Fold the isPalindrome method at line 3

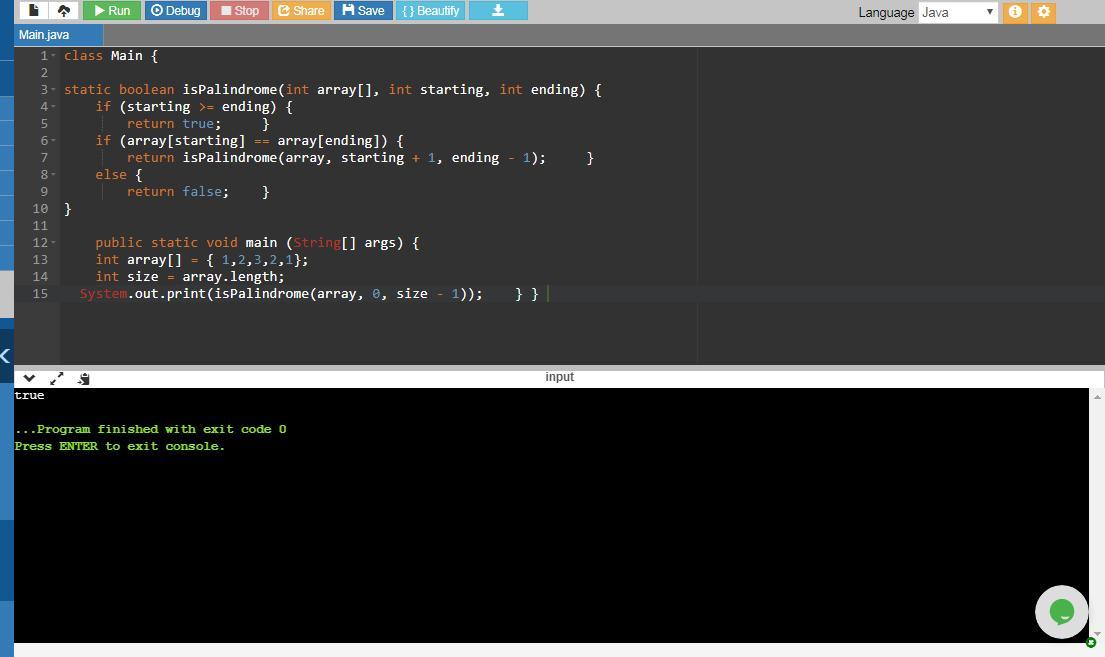pos(52,90)
